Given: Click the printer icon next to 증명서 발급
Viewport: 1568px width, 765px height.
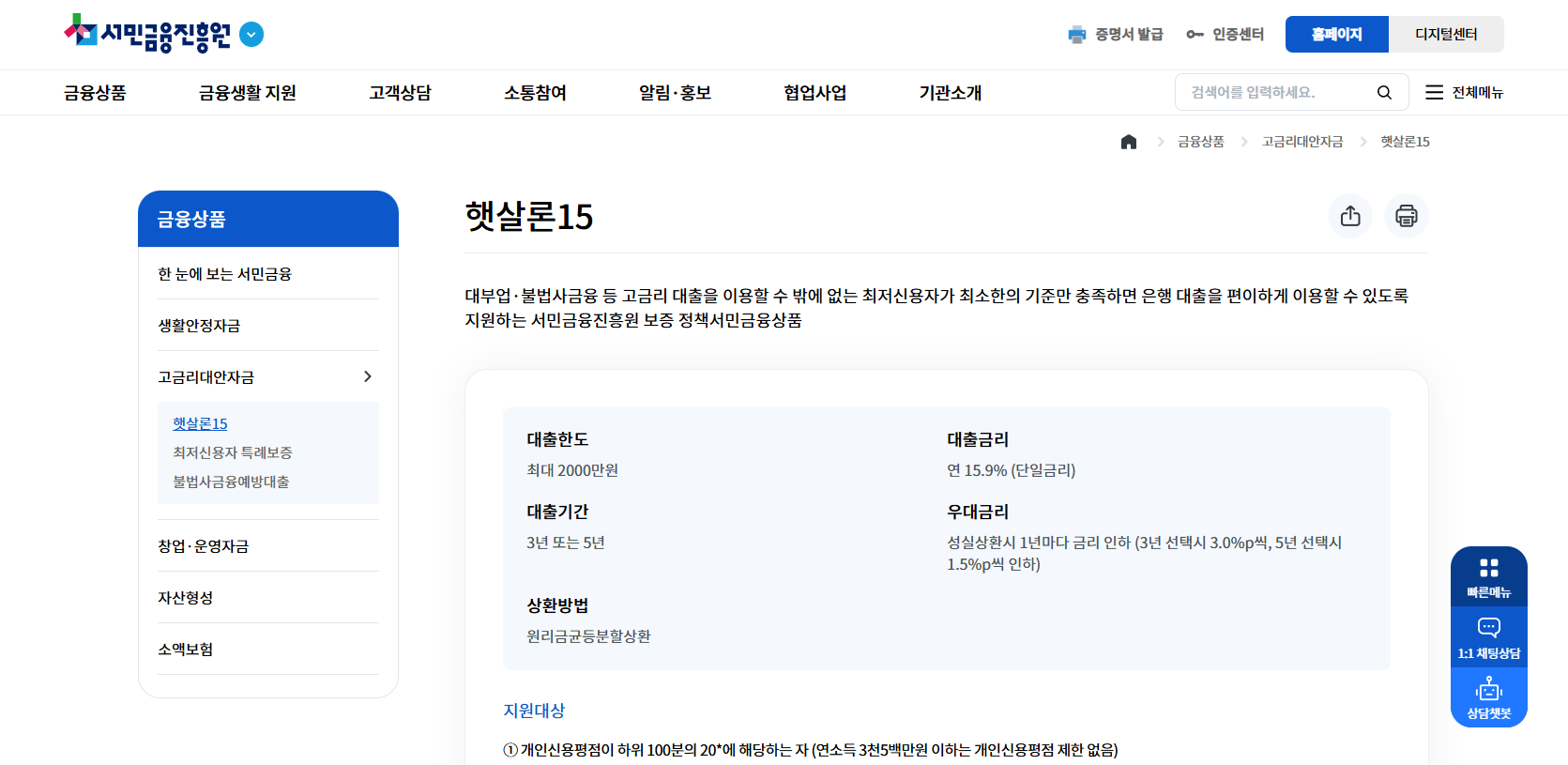Looking at the screenshot, I should (1077, 35).
